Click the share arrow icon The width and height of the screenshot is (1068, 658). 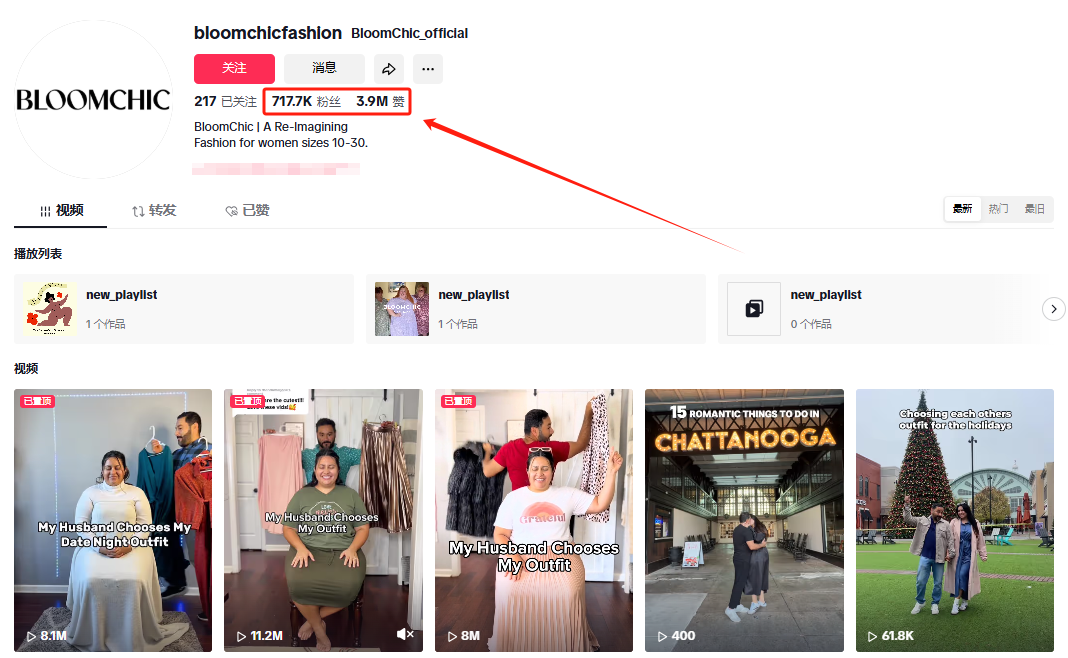tap(389, 69)
